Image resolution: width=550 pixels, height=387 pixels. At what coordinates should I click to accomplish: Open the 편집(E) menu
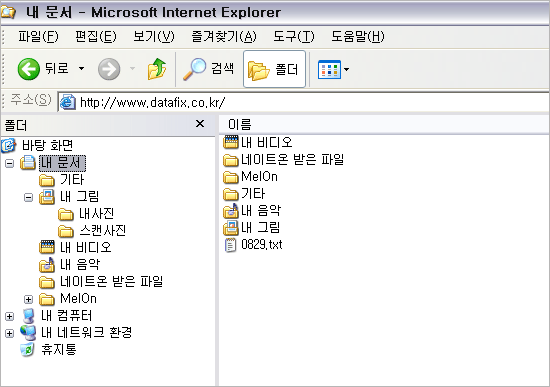click(x=96, y=36)
